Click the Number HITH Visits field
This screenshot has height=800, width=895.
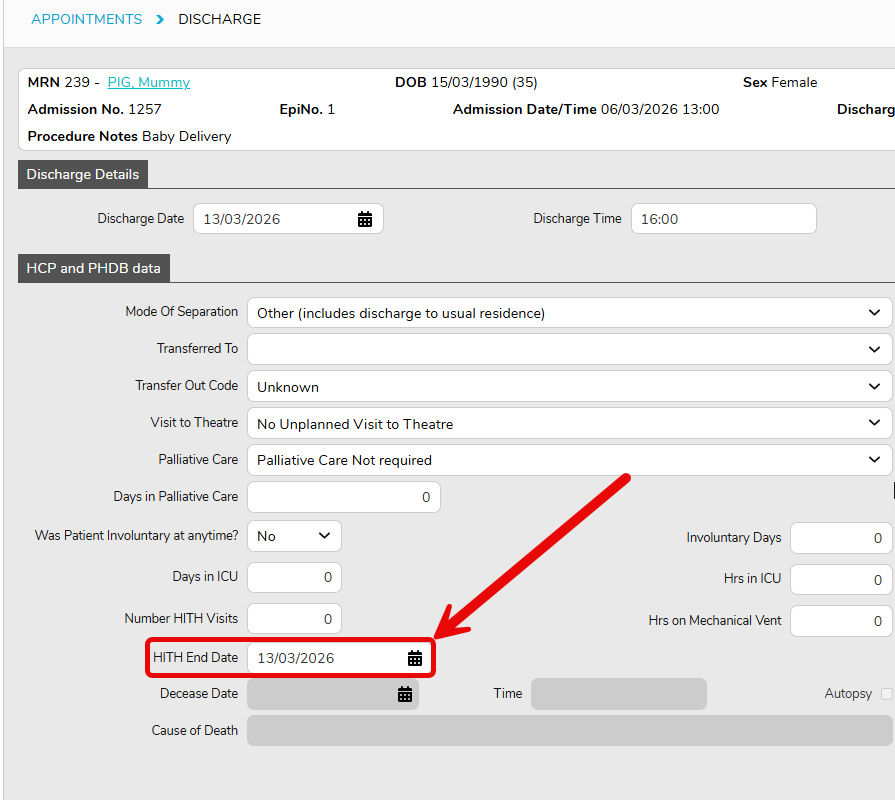pyautogui.click(x=294, y=619)
